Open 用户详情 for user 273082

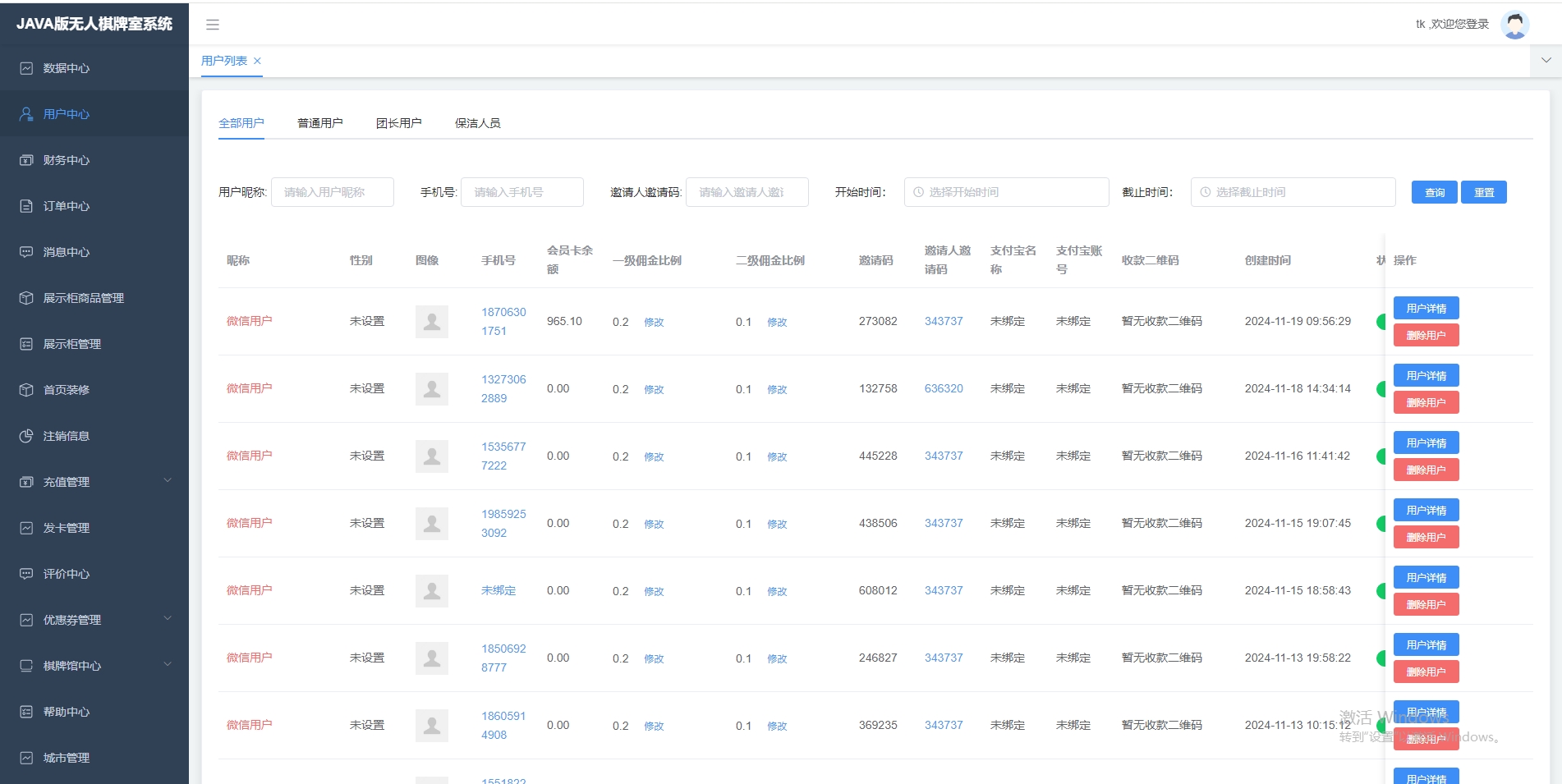1426,309
